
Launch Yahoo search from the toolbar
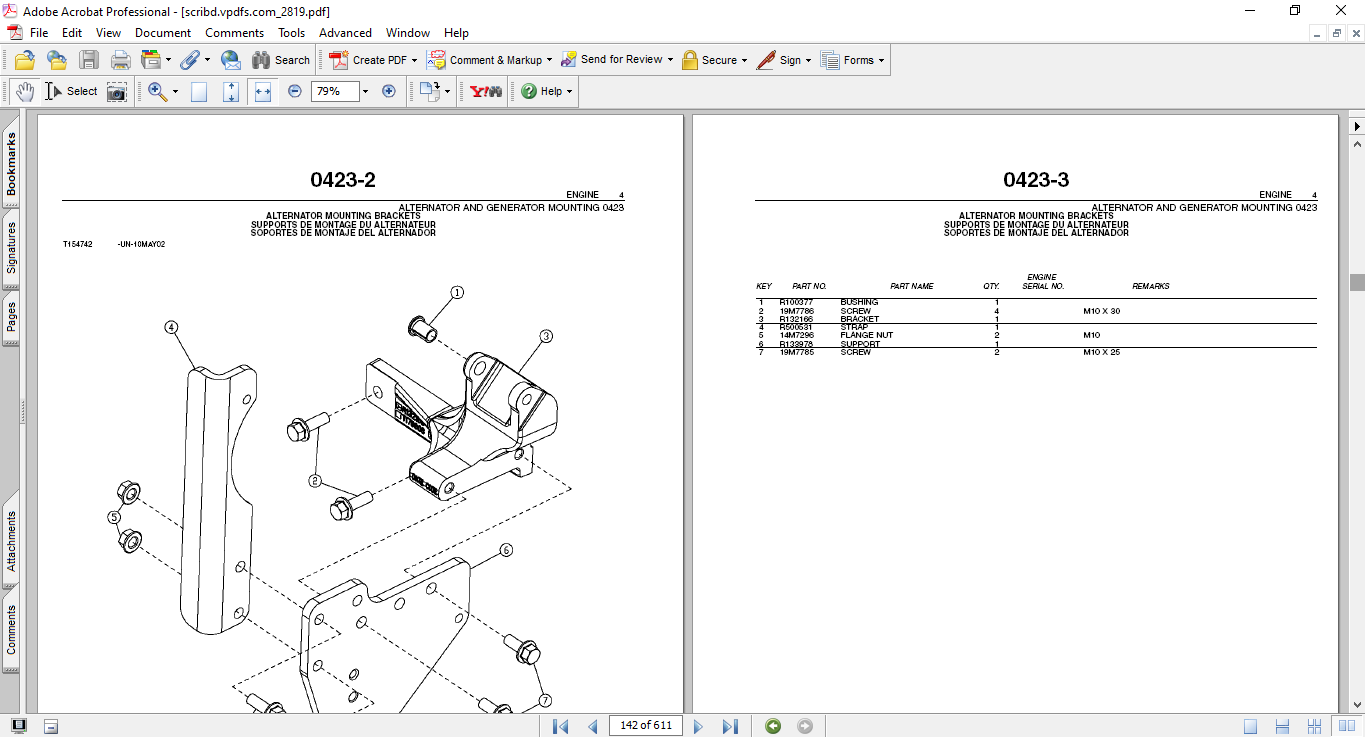(484, 91)
